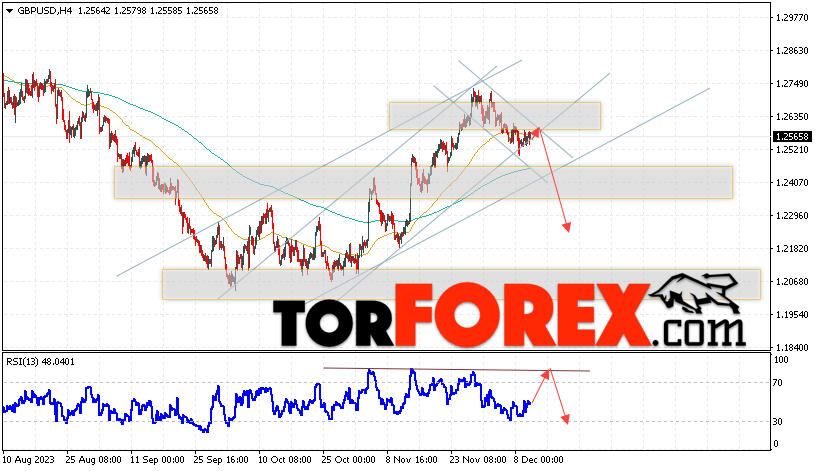Click the 1.18400 price axis label
816x471 pixels.
[792, 348]
